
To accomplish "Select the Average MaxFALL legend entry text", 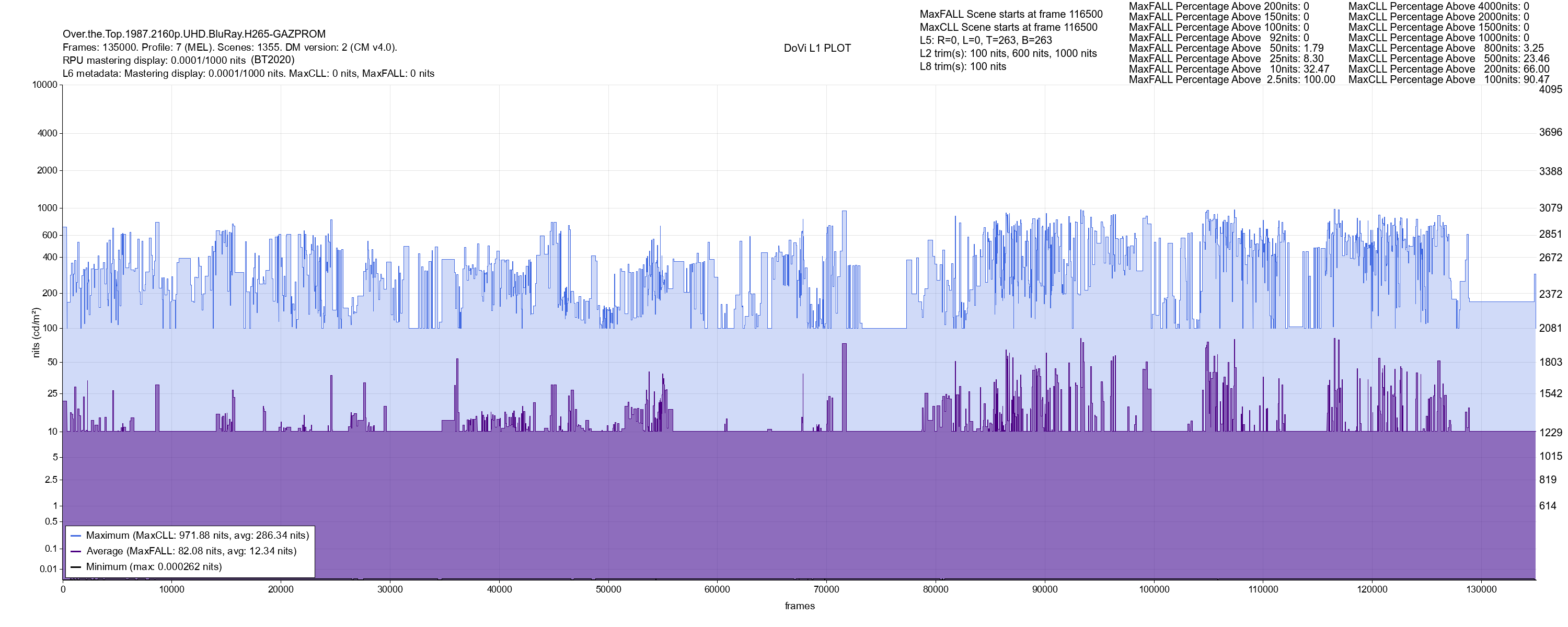I will 191,552.
